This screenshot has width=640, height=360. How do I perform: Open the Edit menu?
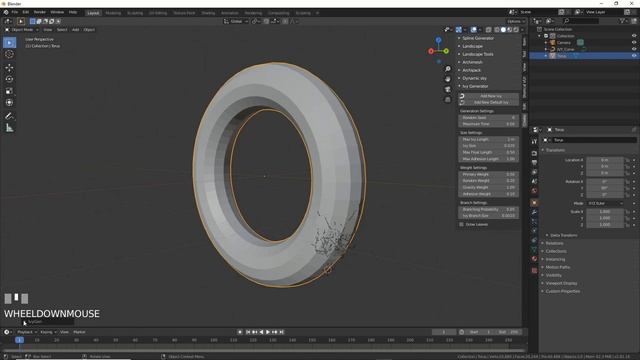pos(26,12)
